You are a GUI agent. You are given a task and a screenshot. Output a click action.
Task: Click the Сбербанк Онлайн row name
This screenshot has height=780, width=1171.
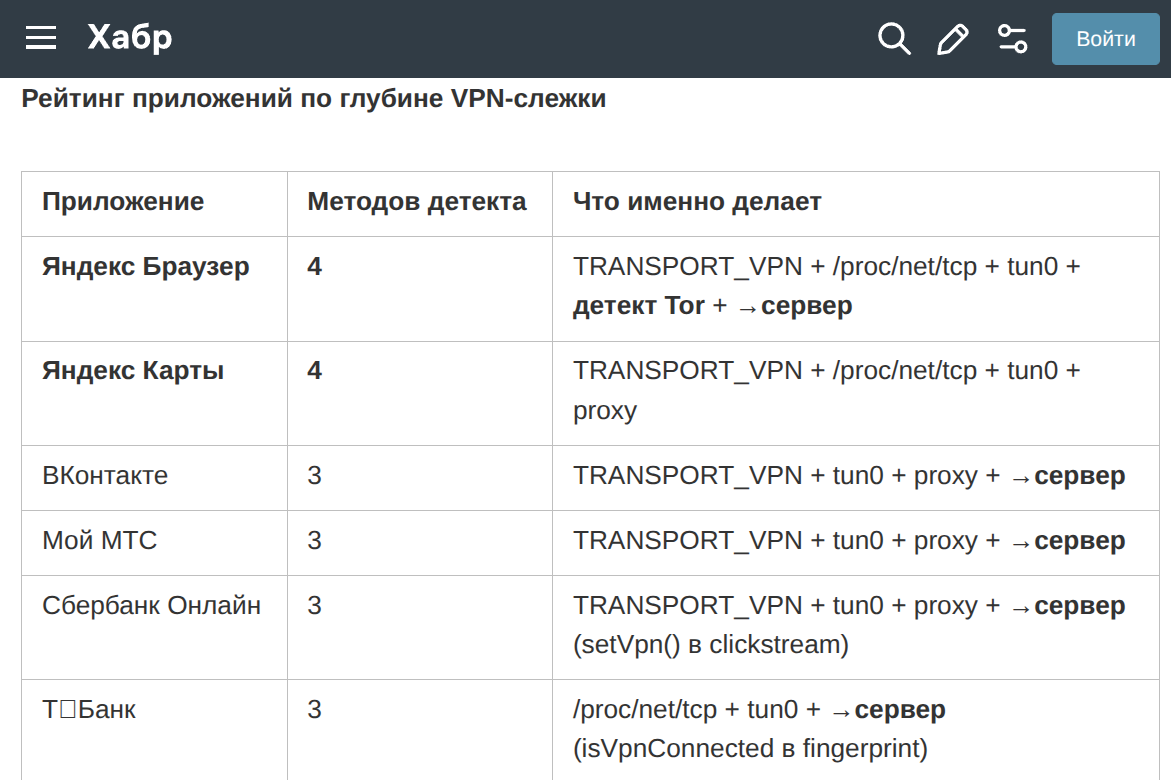coord(152,606)
